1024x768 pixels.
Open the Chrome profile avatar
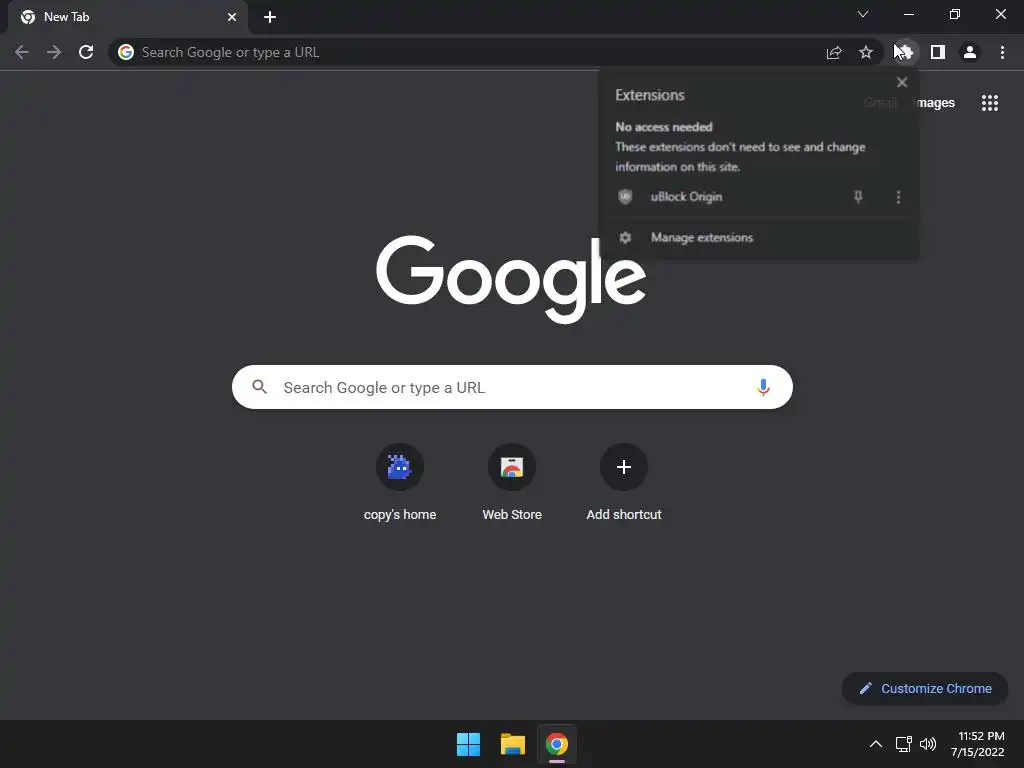970,52
